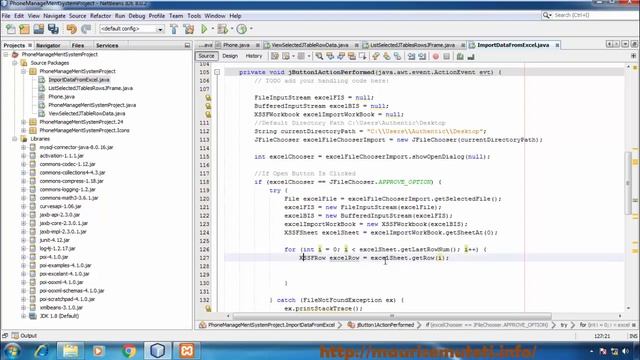Screen dimensions: 640x360
Task: Switch editor to Design view
Action: tap(230, 56)
